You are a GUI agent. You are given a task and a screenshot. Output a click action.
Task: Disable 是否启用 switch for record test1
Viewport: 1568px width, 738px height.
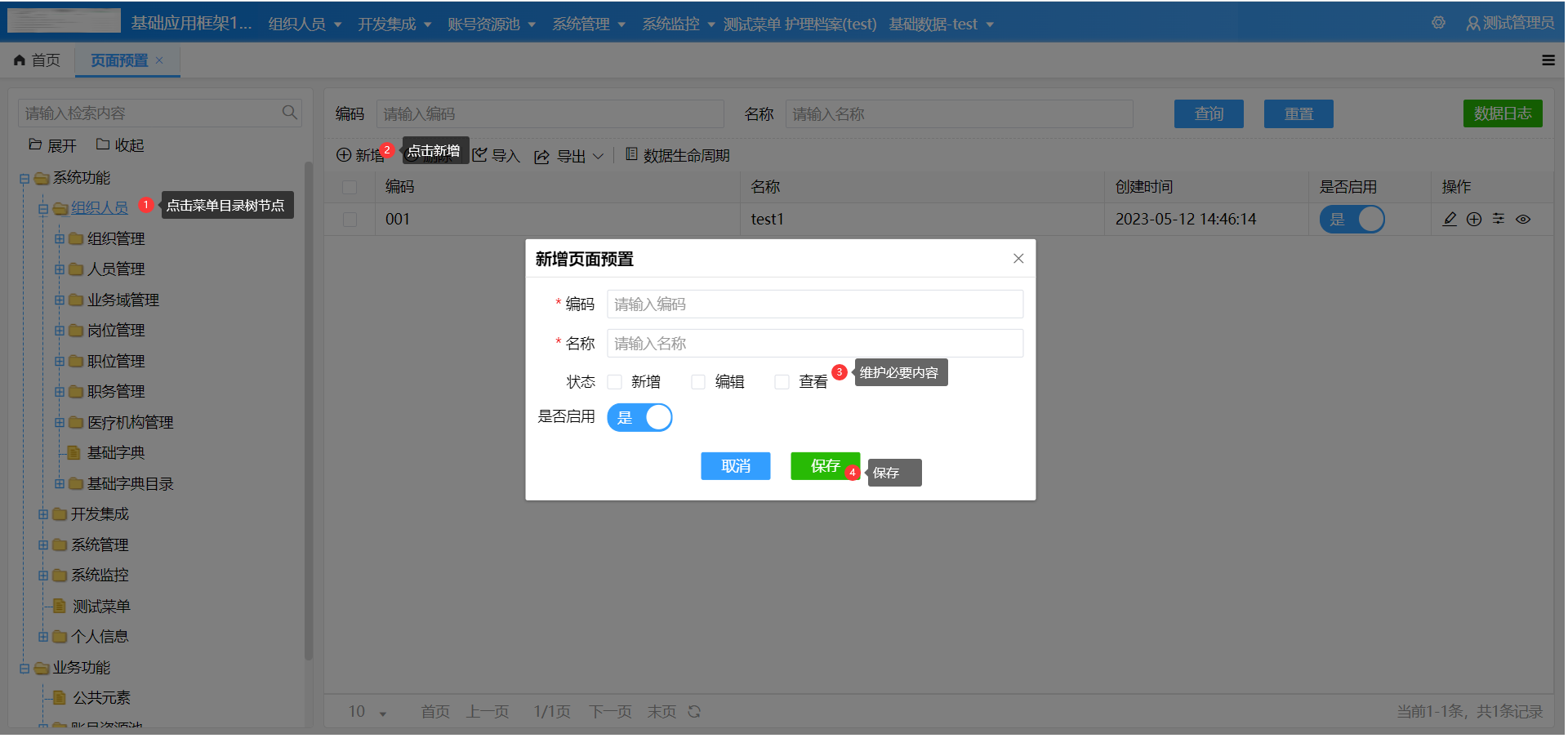[x=1352, y=219]
